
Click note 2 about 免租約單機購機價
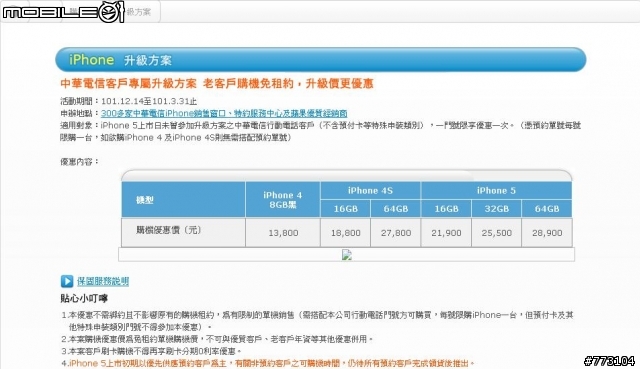click(x=217, y=339)
